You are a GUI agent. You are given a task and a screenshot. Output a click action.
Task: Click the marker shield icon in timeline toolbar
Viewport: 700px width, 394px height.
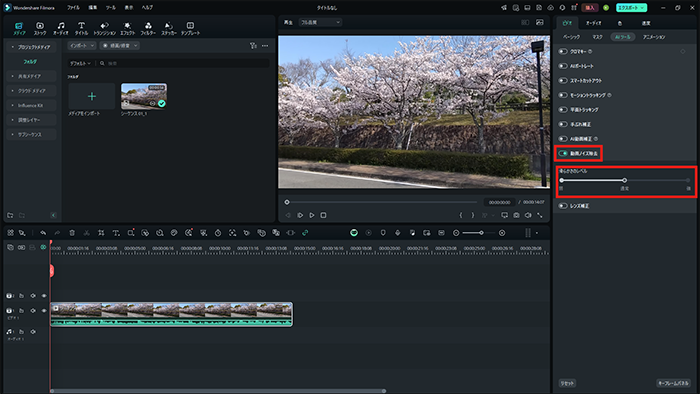click(383, 233)
